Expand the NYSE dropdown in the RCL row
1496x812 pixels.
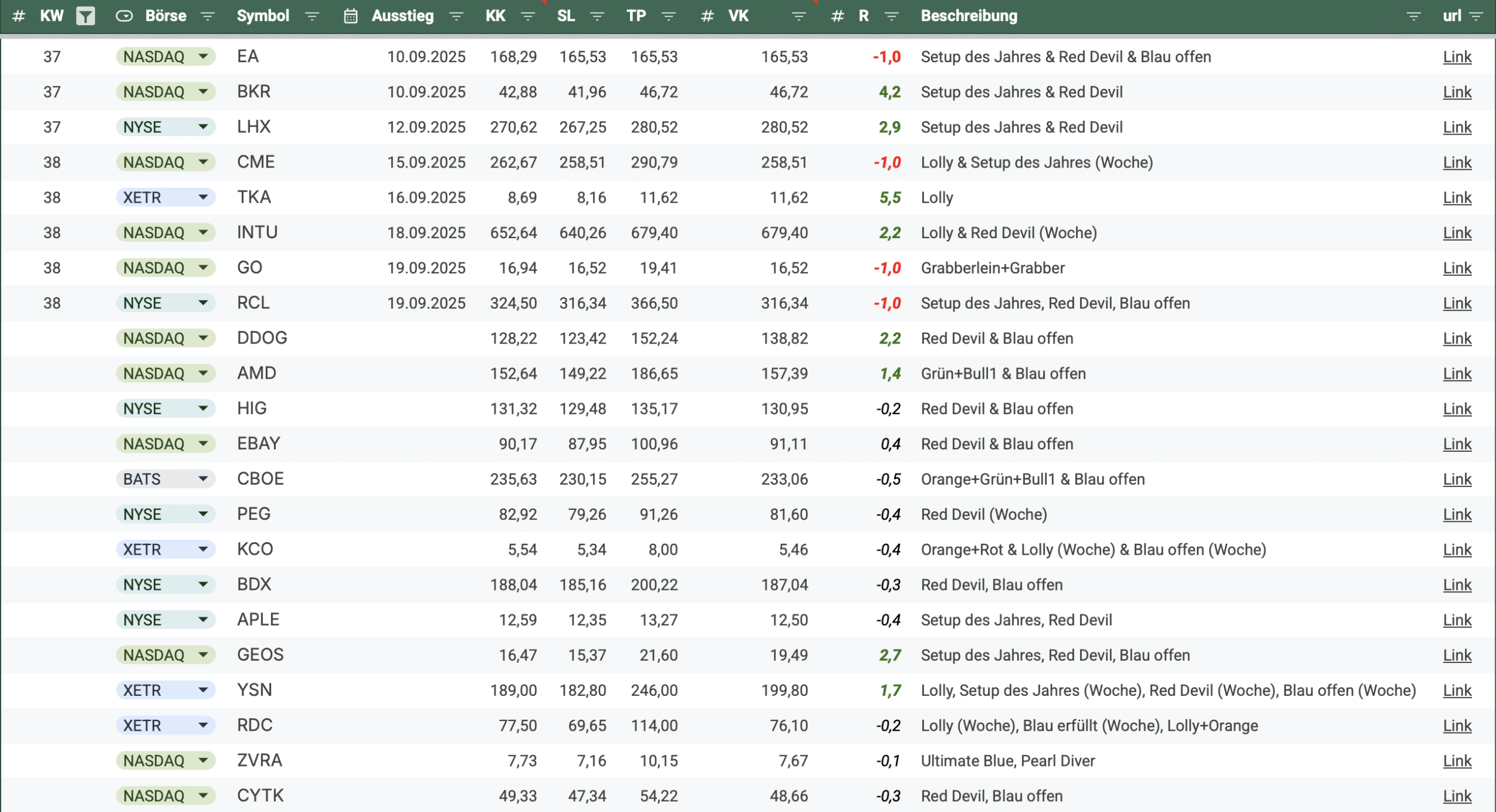pyautogui.click(x=203, y=303)
